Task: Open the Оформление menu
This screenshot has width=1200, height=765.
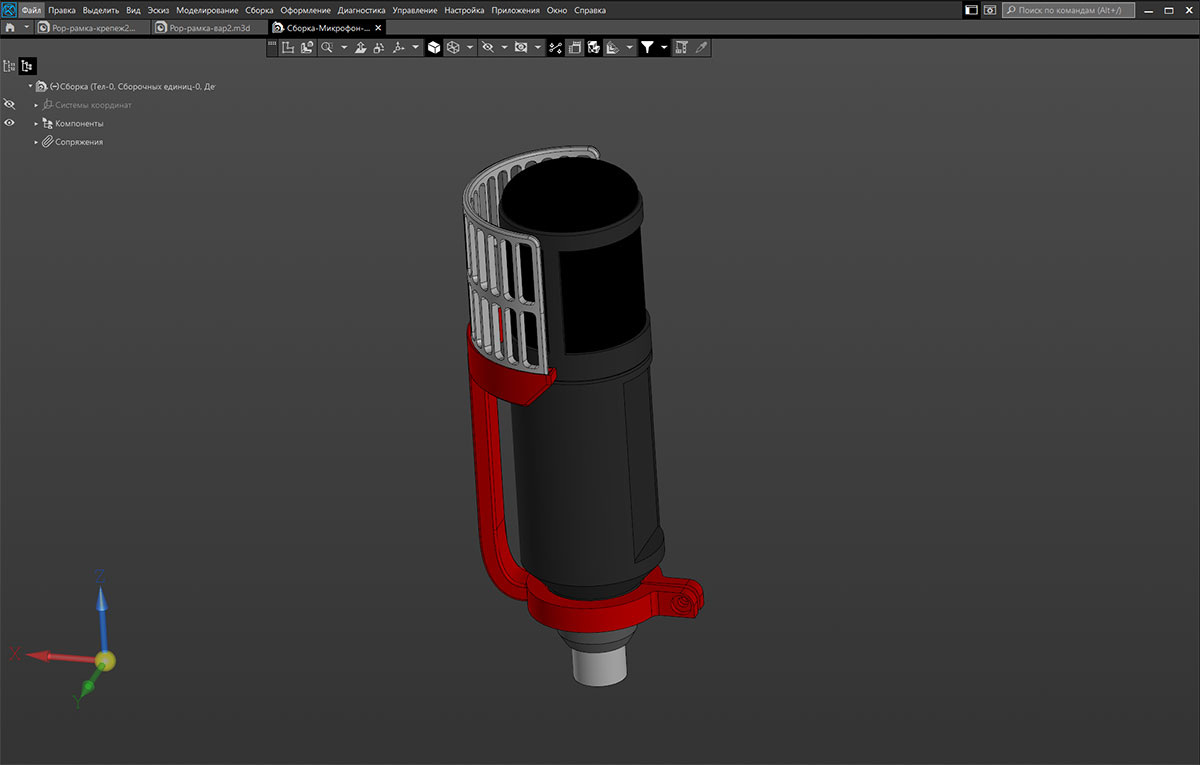Action: click(306, 10)
